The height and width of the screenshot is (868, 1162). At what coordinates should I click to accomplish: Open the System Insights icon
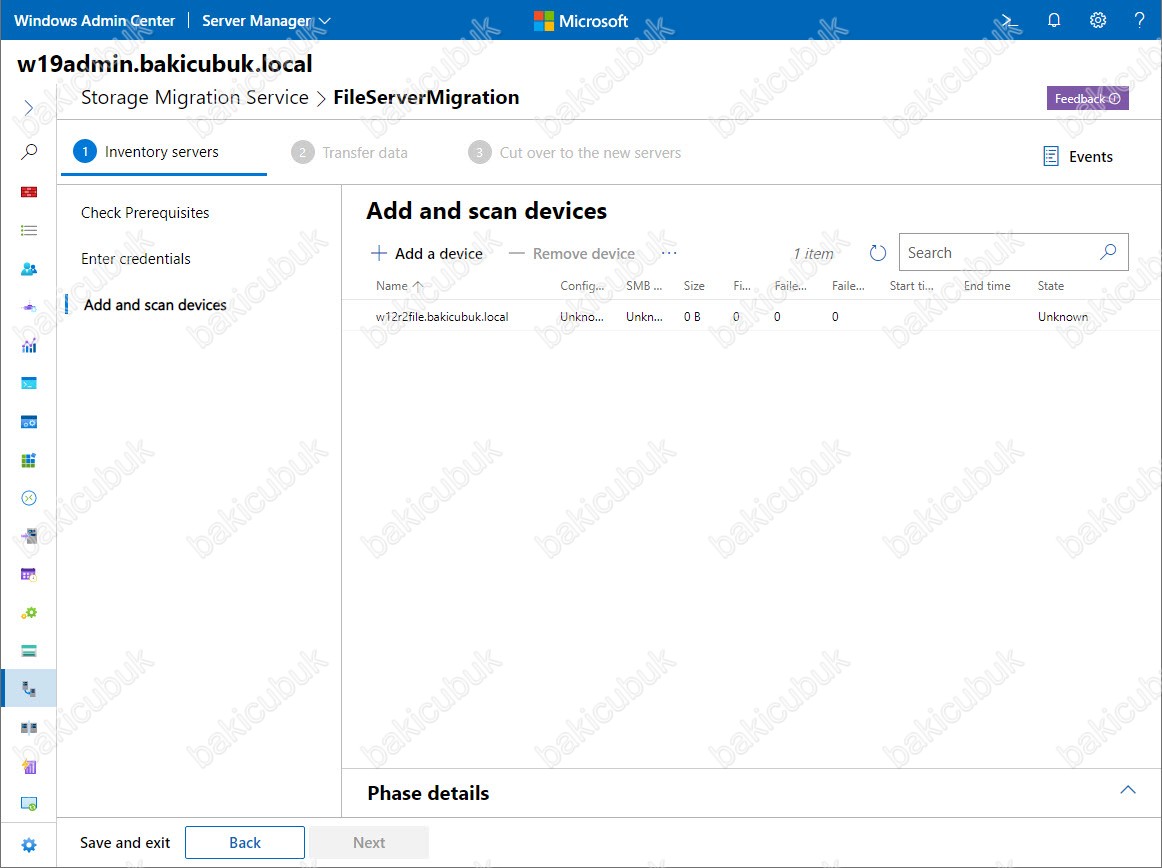pyautogui.click(x=28, y=766)
